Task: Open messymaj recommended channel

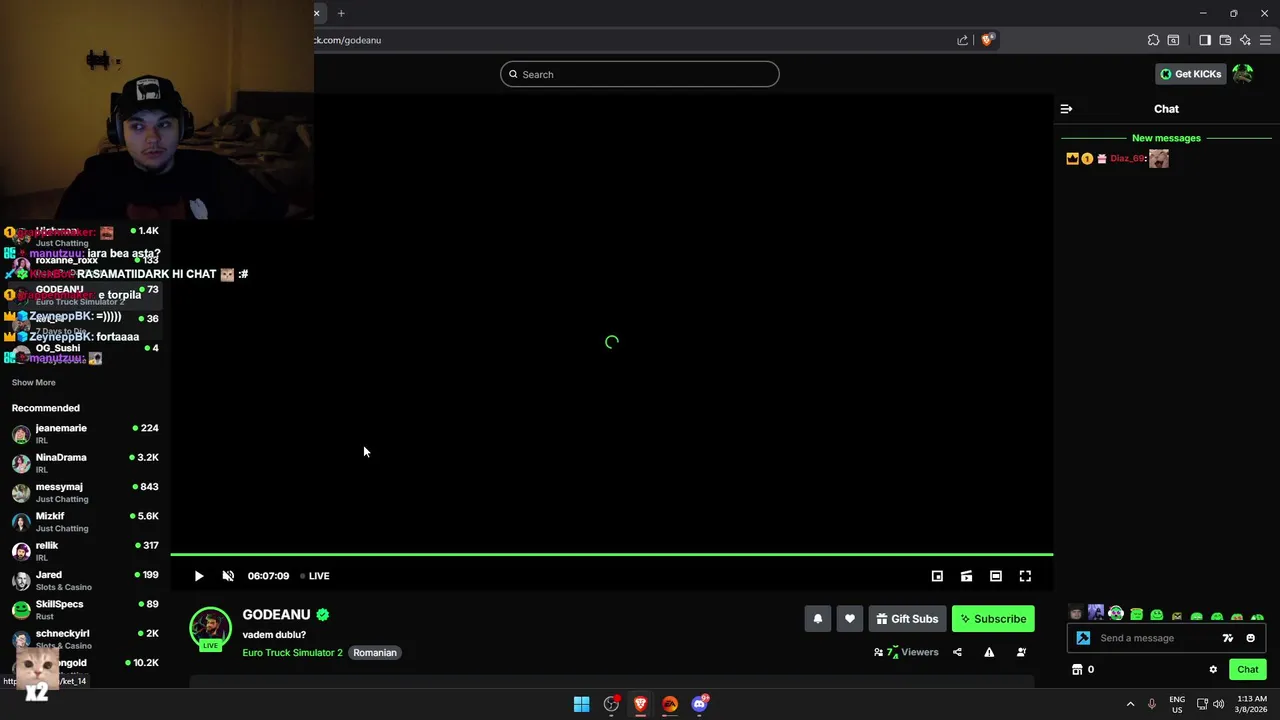Action: tap(85, 493)
